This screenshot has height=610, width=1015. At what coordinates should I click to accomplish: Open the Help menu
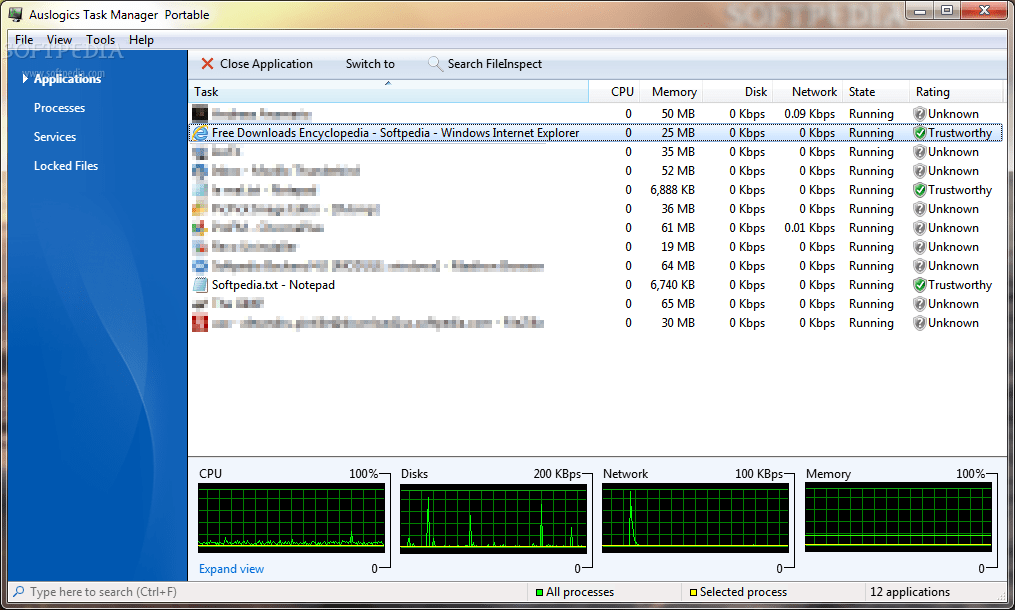[x=141, y=40]
